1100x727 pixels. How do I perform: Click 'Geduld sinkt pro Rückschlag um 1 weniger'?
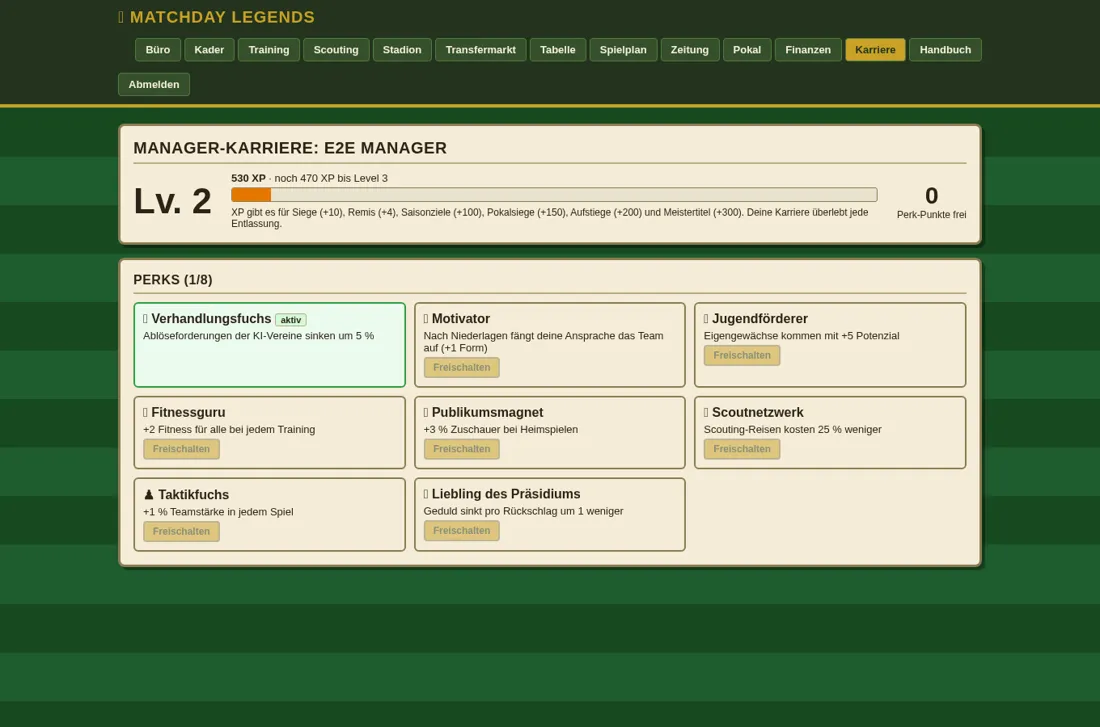[x=523, y=511]
